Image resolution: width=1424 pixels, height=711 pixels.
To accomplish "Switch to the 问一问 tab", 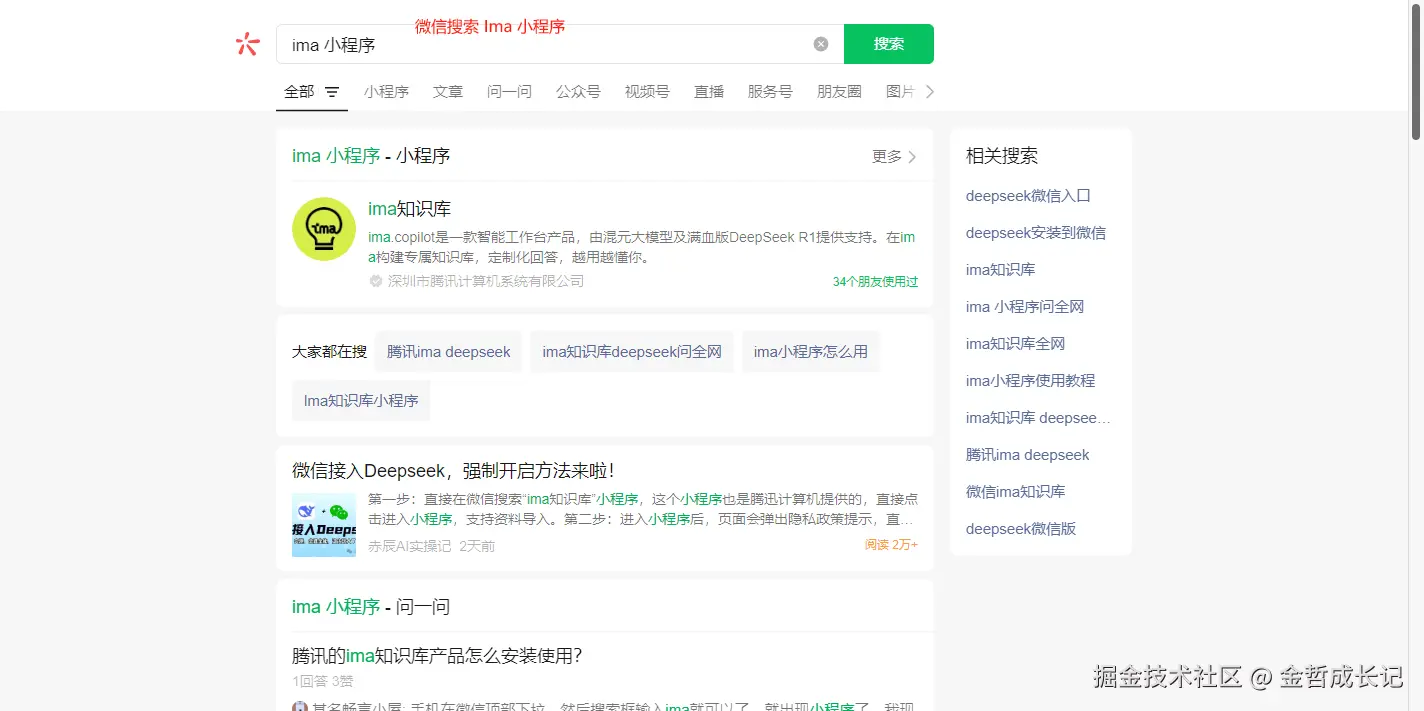I will tap(509, 91).
